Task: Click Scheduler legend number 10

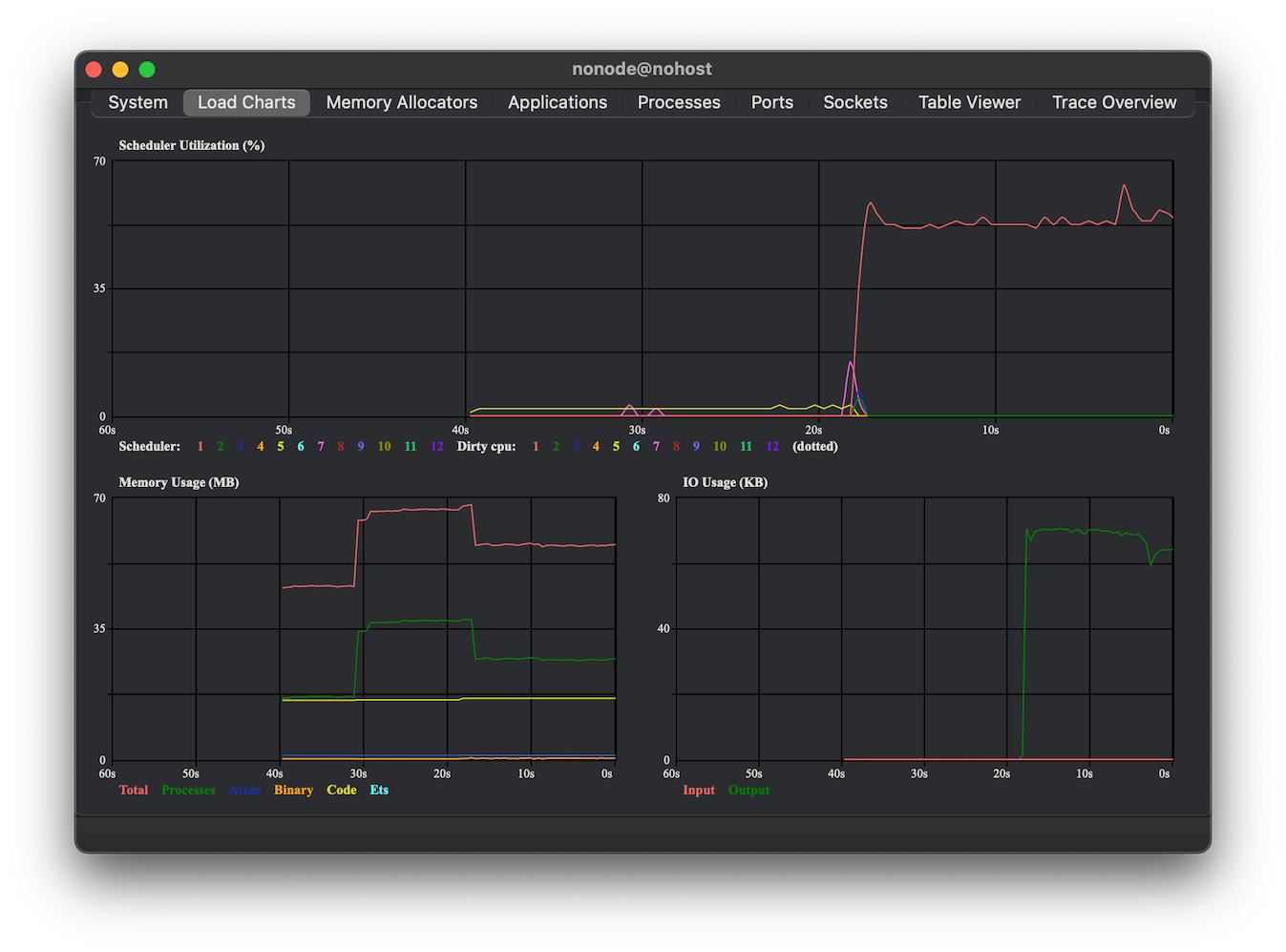Action: (384, 446)
